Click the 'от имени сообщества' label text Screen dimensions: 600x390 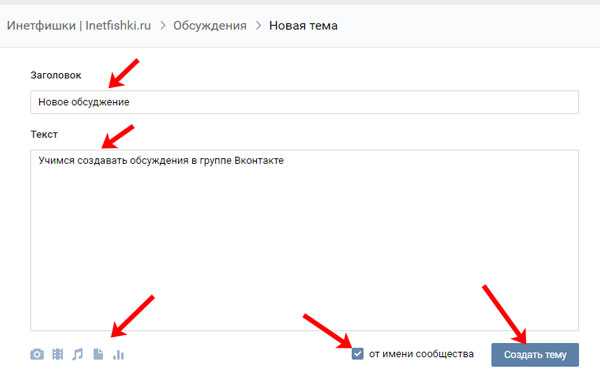pyautogui.click(x=421, y=354)
